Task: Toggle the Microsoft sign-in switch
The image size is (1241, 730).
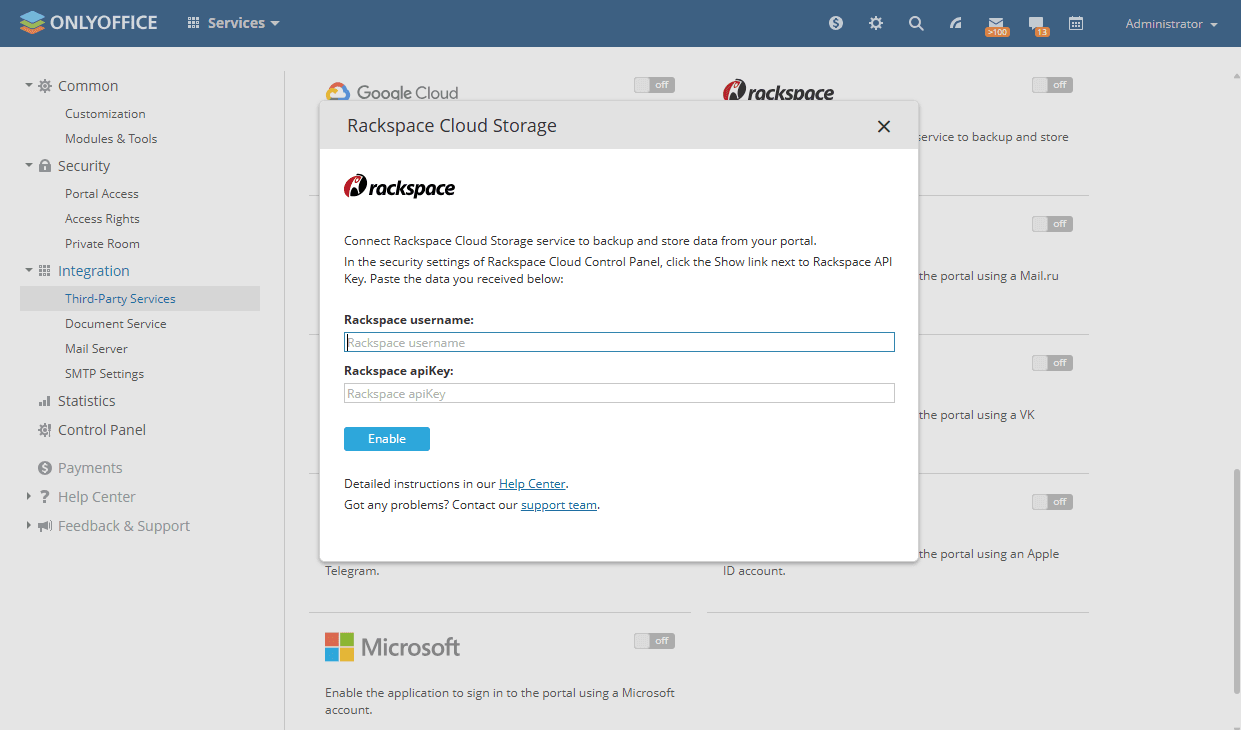Action: (x=654, y=641)
